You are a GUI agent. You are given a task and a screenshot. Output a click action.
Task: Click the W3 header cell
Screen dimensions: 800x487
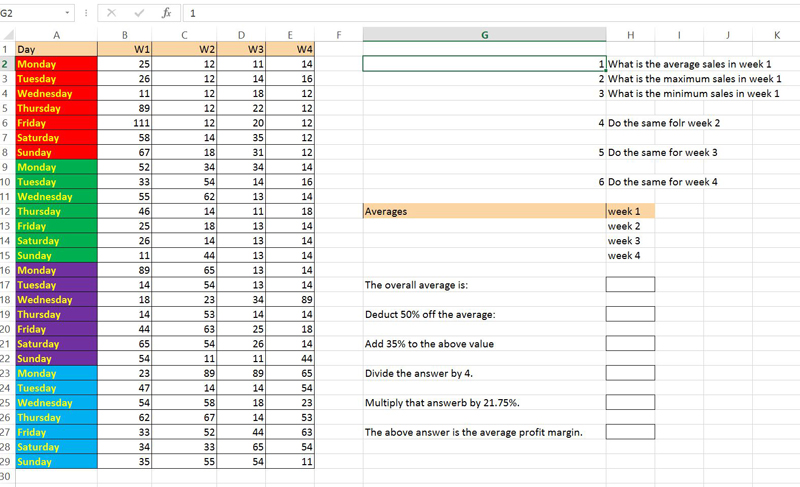[241, 49]
